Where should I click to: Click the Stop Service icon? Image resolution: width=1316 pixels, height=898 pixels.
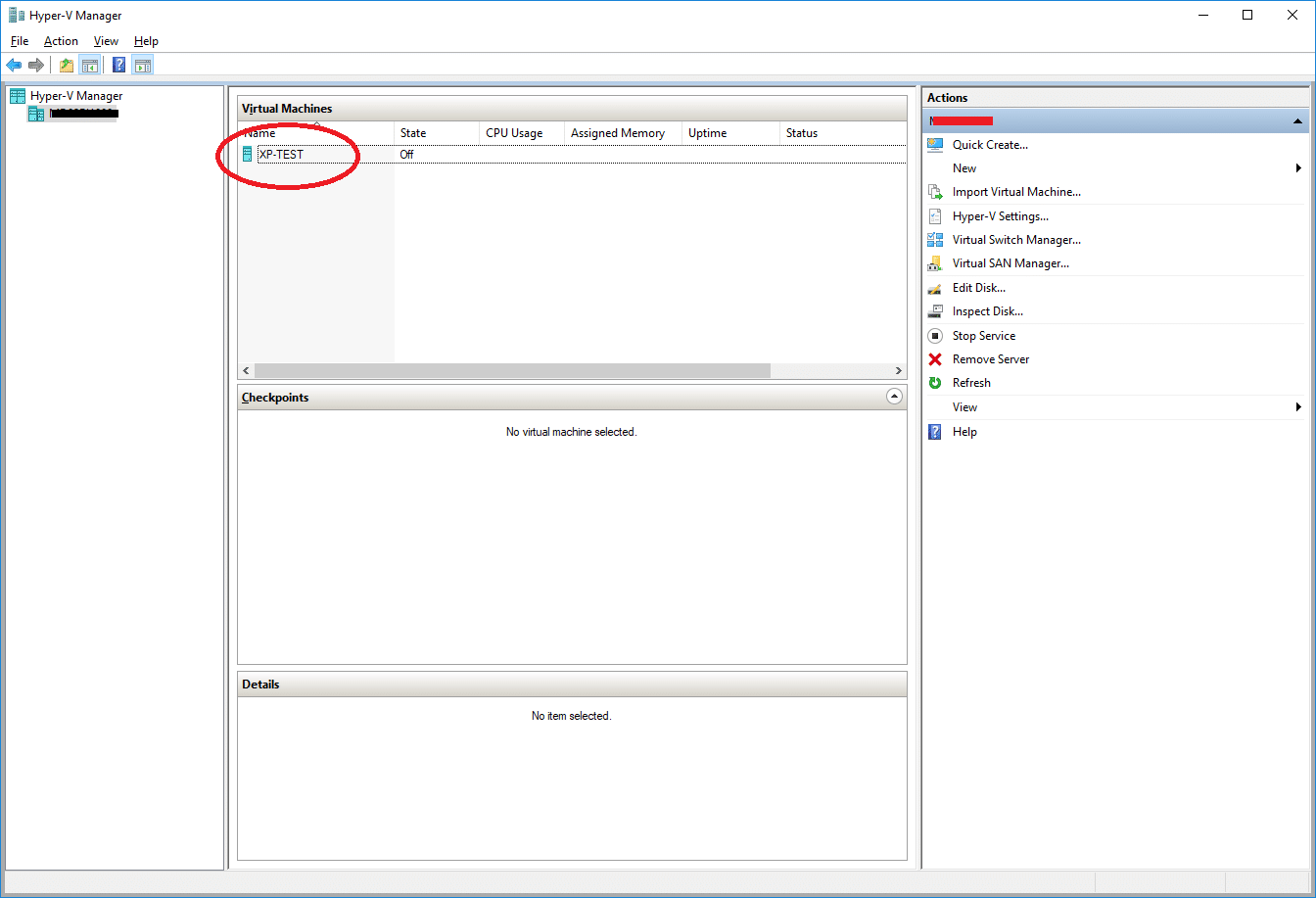click(935, 336)
